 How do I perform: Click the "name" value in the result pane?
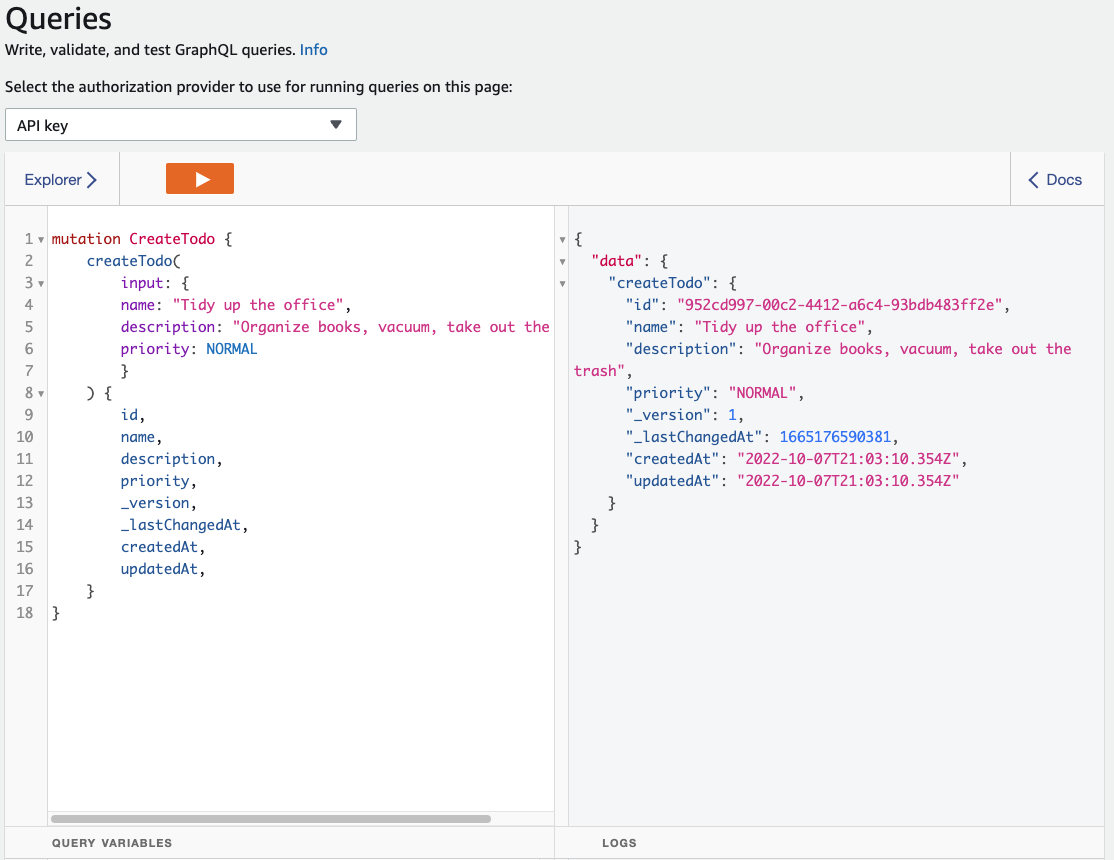pos(779,327)
